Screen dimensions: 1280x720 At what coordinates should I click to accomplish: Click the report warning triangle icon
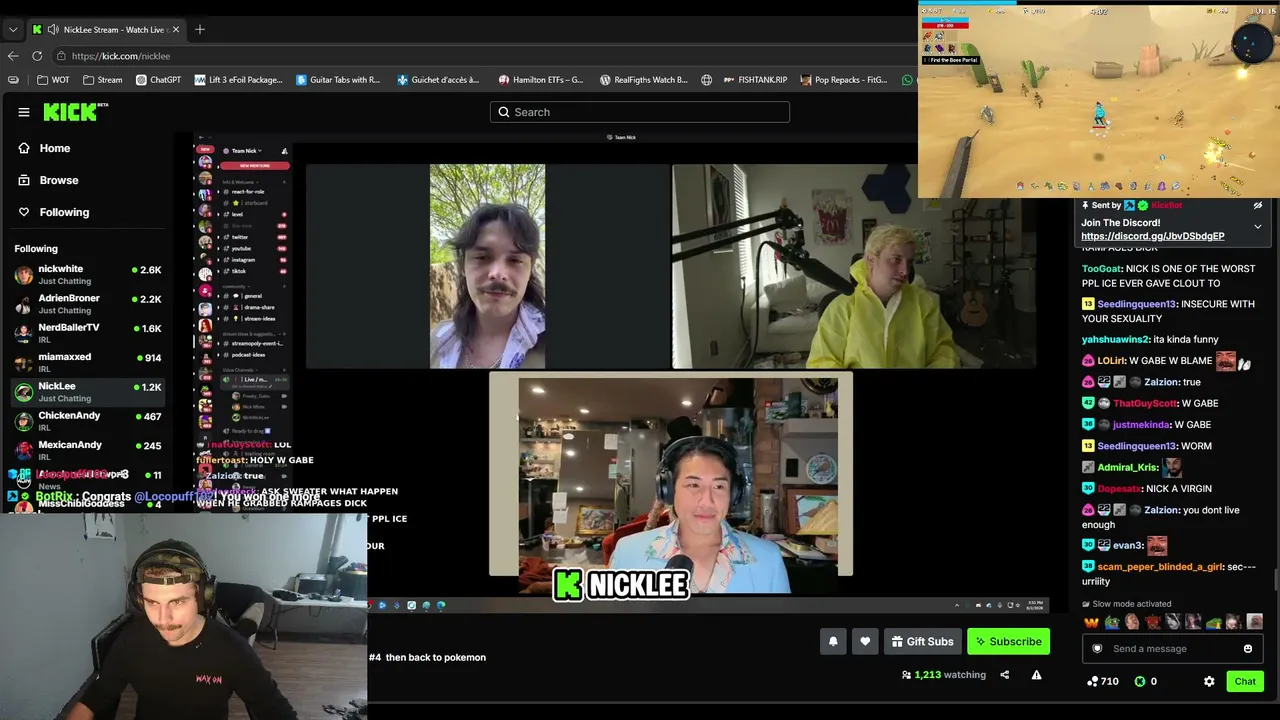[1036, 675]
